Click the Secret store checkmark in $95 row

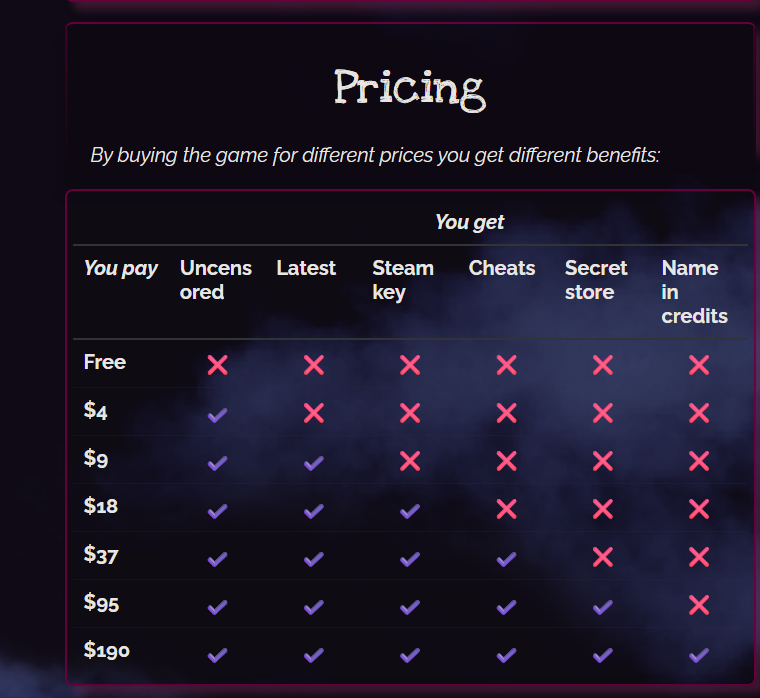tap(602, 606)
